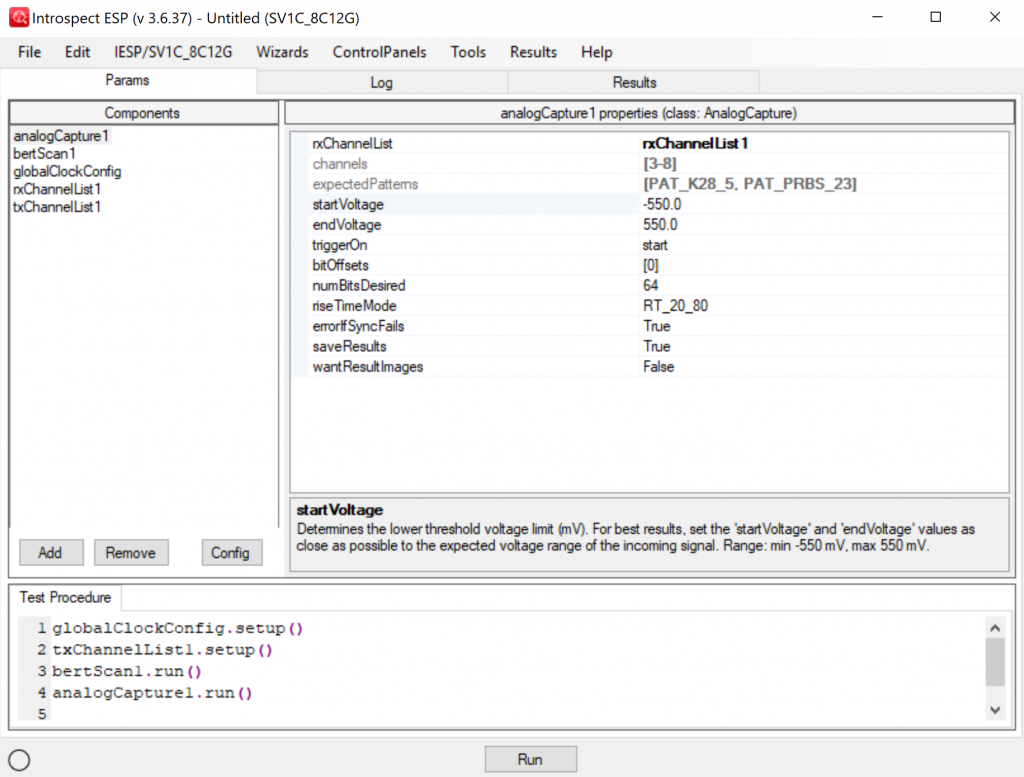Edit the startVoltage value of -550.0
The height and width of the screenshot is (777, 1024).
tap(663, 204)
